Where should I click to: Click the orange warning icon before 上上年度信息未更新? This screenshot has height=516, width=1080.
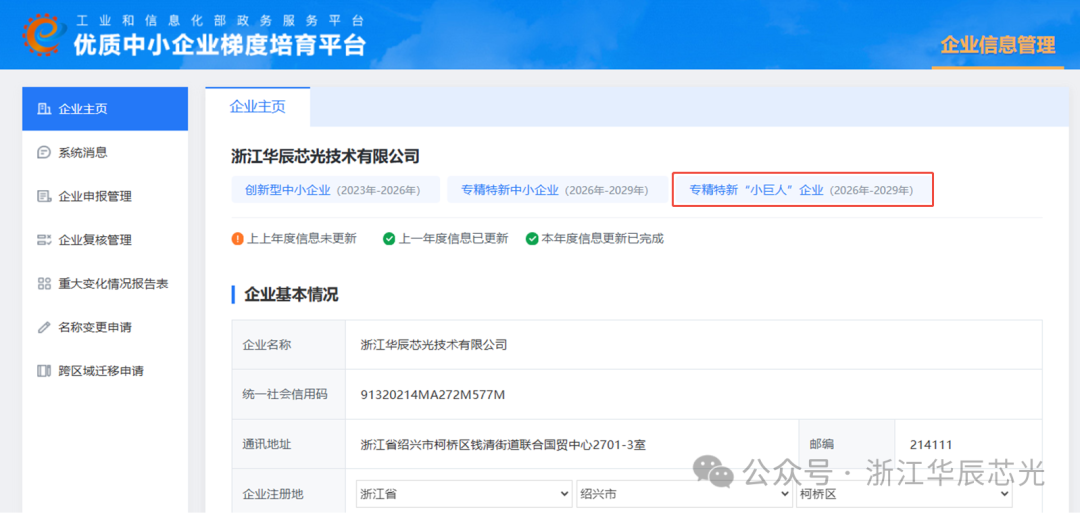click(x=238, y=239)
